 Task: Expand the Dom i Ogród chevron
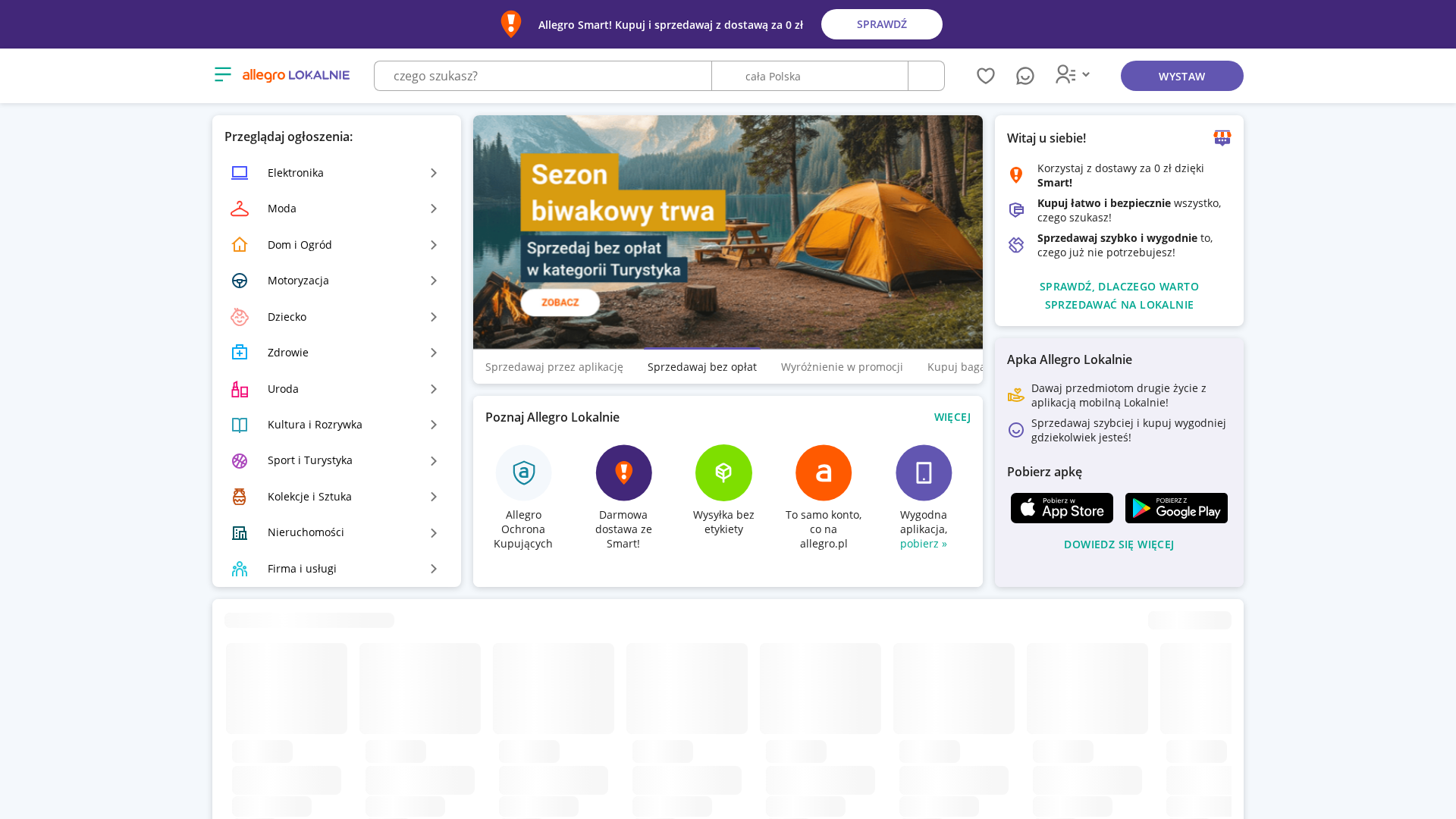coord(434,245)
